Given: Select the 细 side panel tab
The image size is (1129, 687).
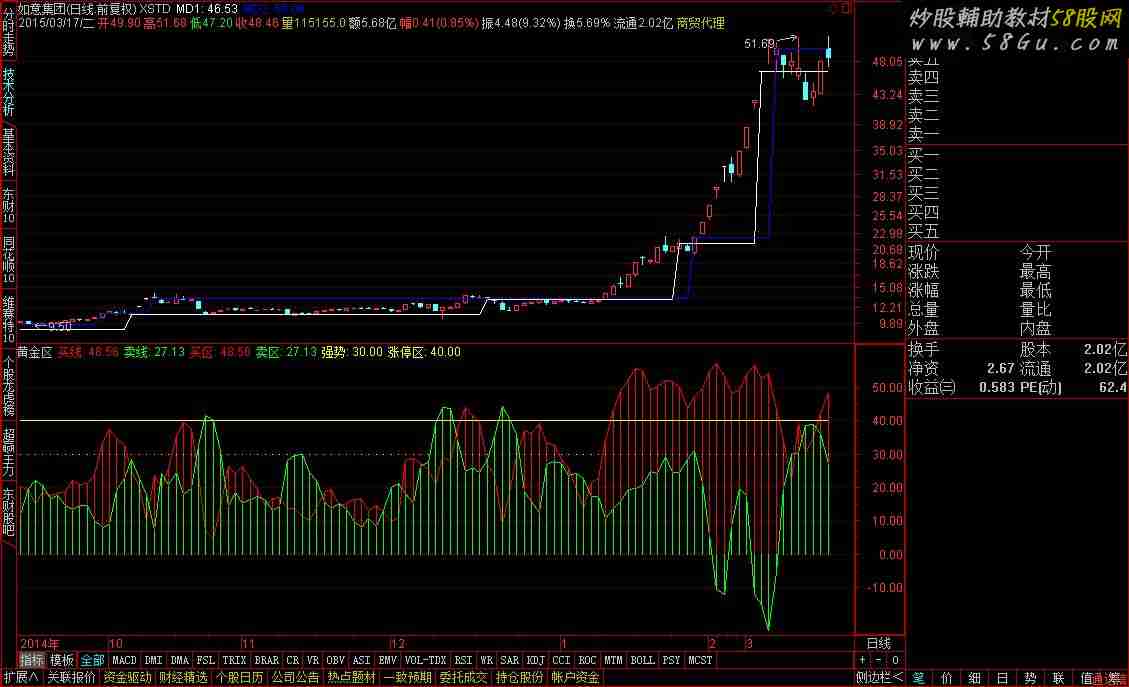Looking at the screenshot, I should click(x=975, y=678).
